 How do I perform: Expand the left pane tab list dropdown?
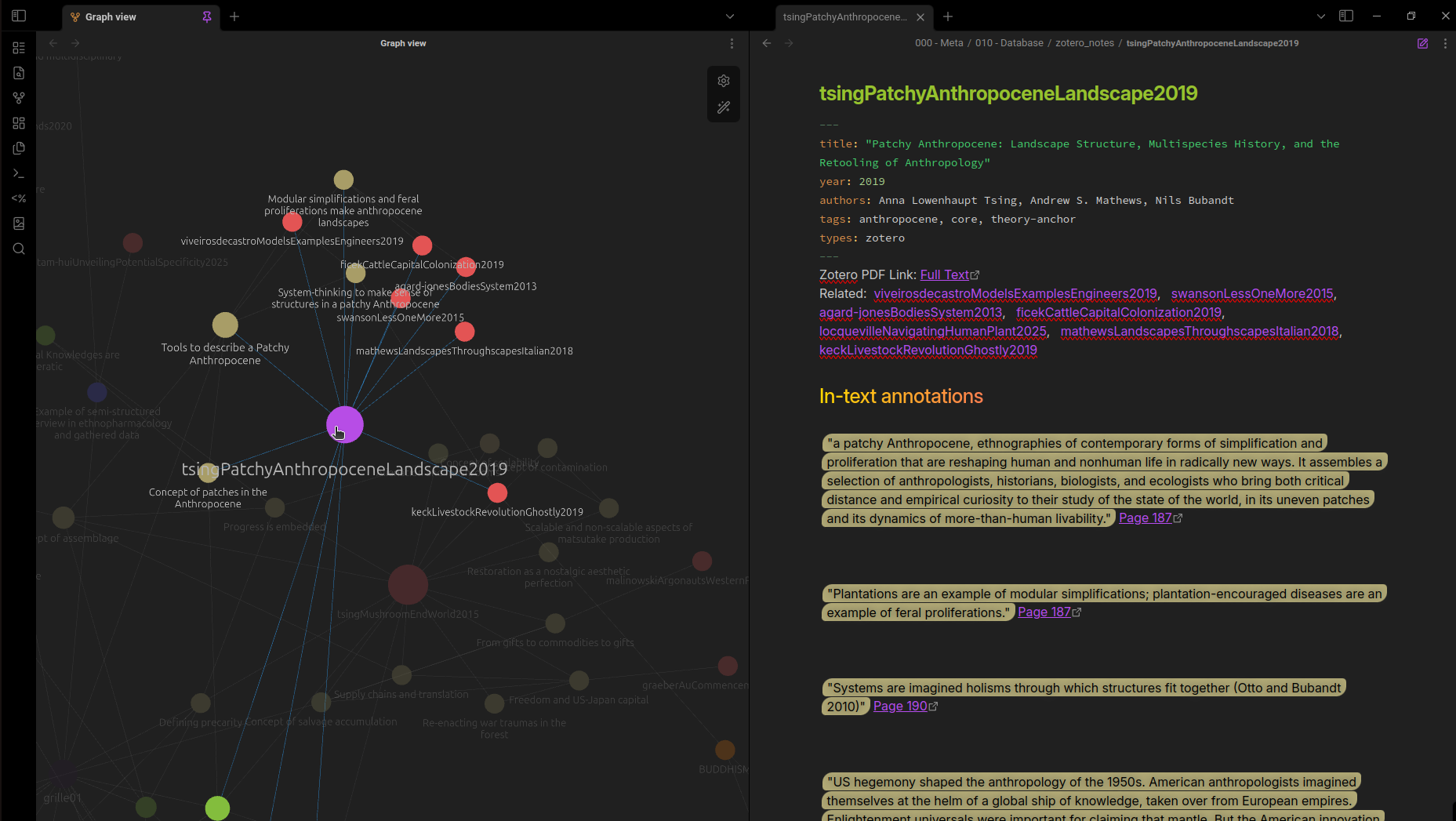[x=729, y=16]
